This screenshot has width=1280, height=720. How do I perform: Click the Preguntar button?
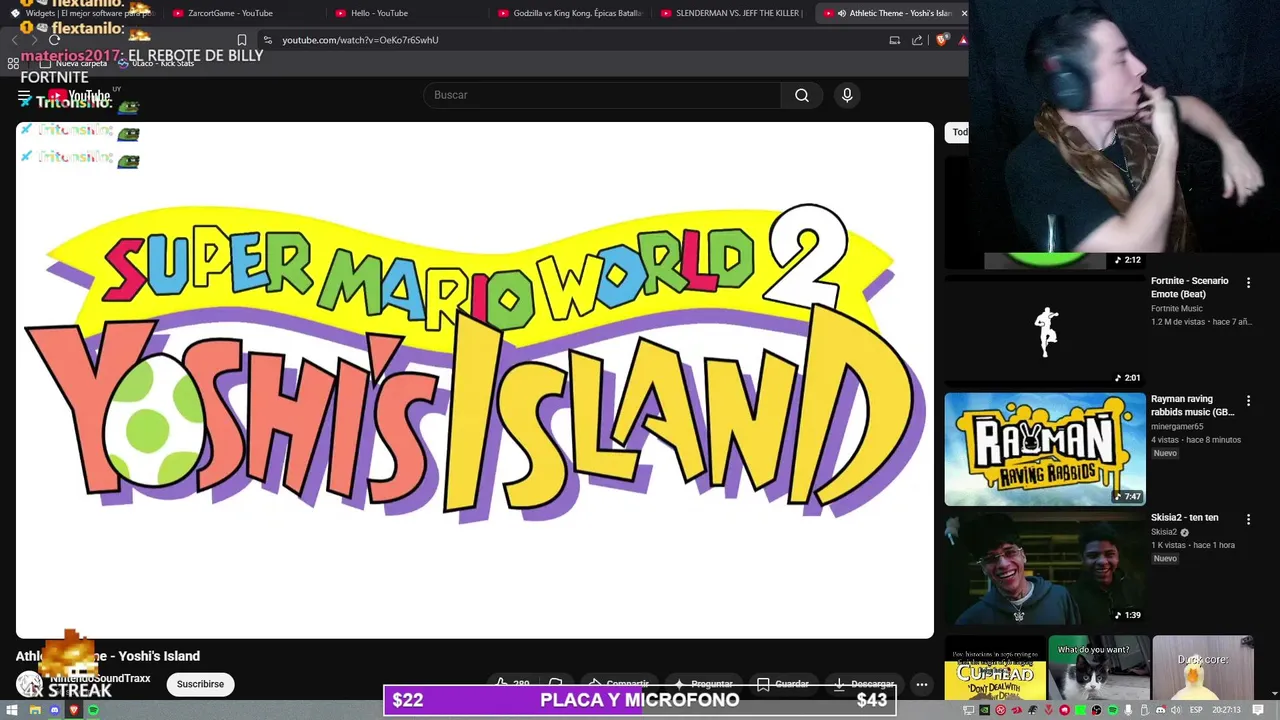[x=704, y=684]
